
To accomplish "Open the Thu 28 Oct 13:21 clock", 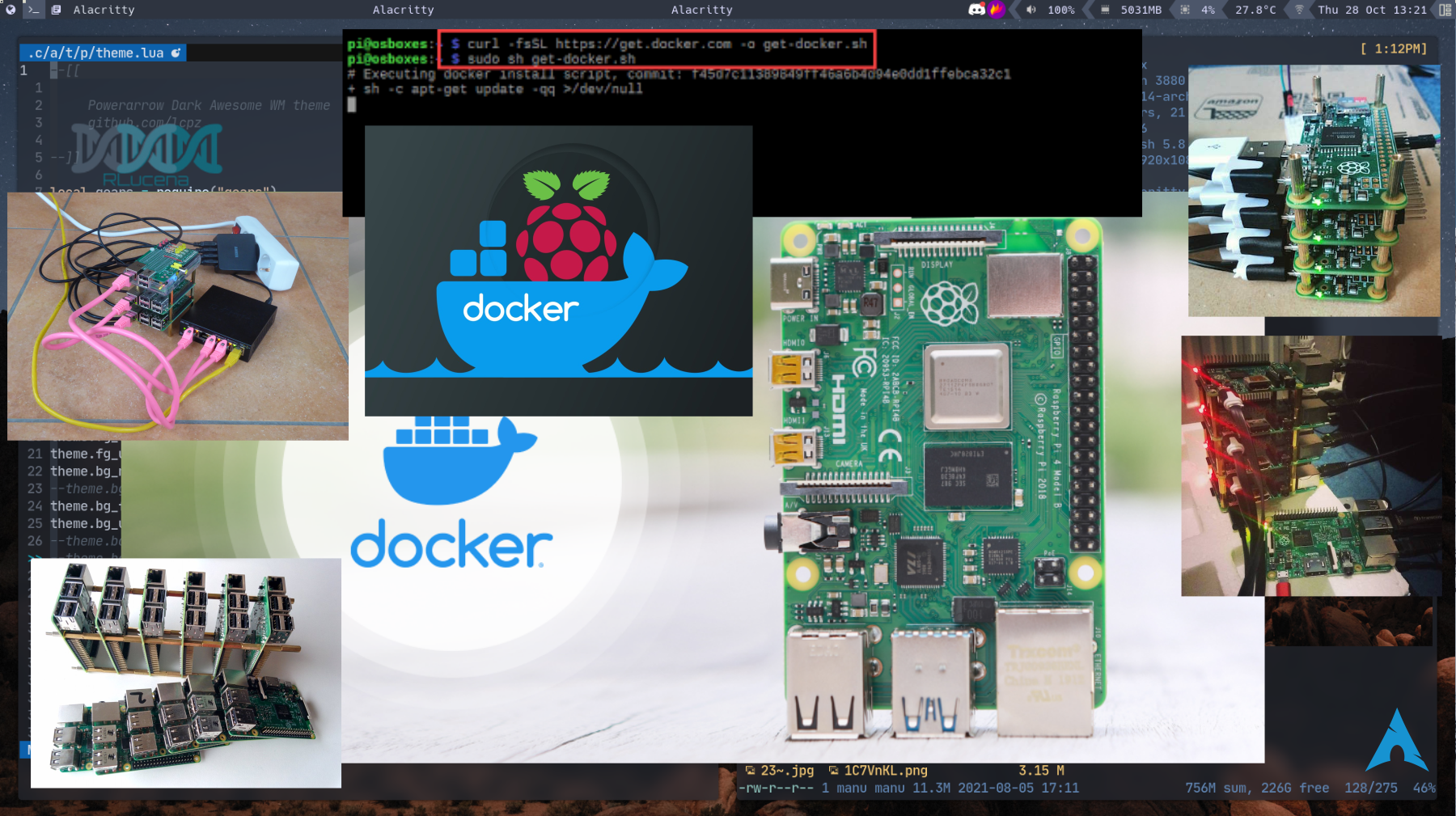I will click(x=1372, y=10).
